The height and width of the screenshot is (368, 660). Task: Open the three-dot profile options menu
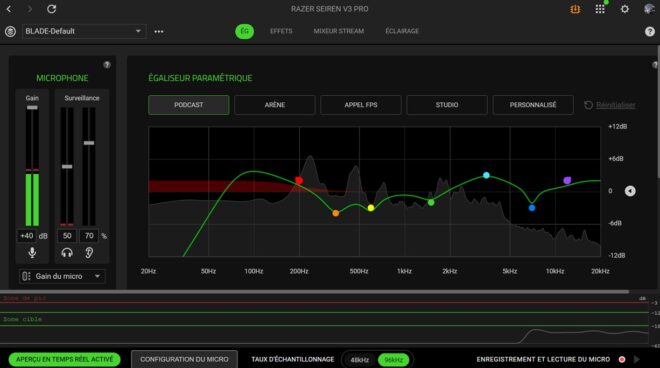click(x=159, y=32)
